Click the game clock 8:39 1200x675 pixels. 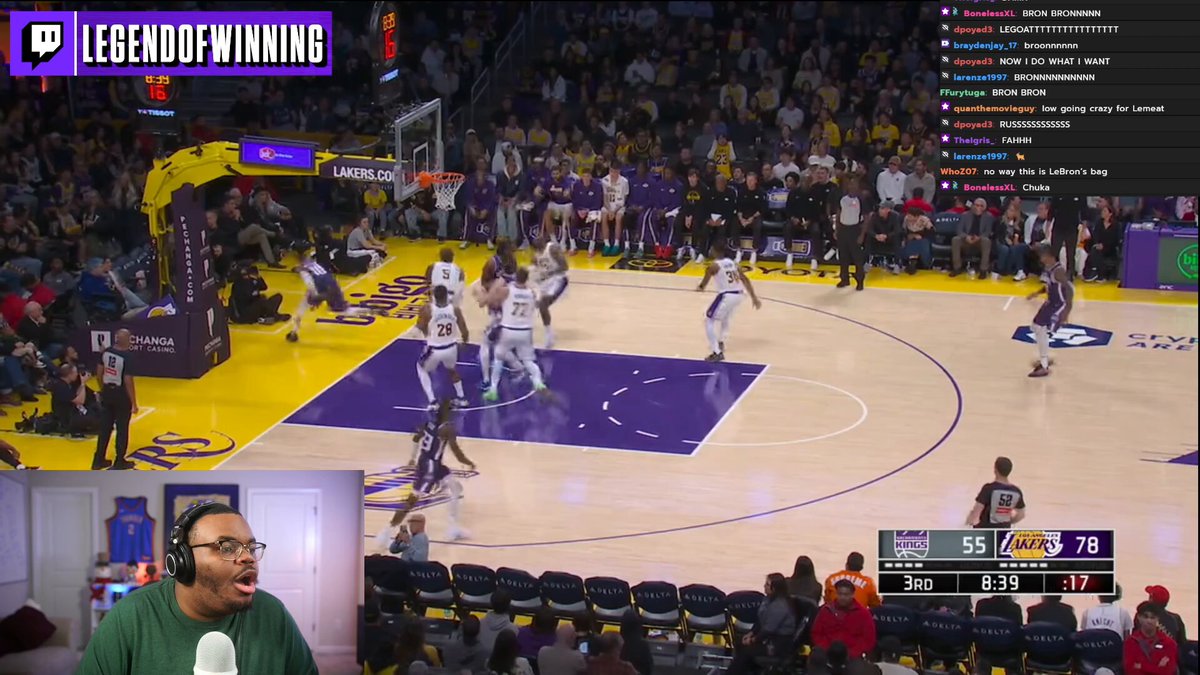coord(1000,582)
